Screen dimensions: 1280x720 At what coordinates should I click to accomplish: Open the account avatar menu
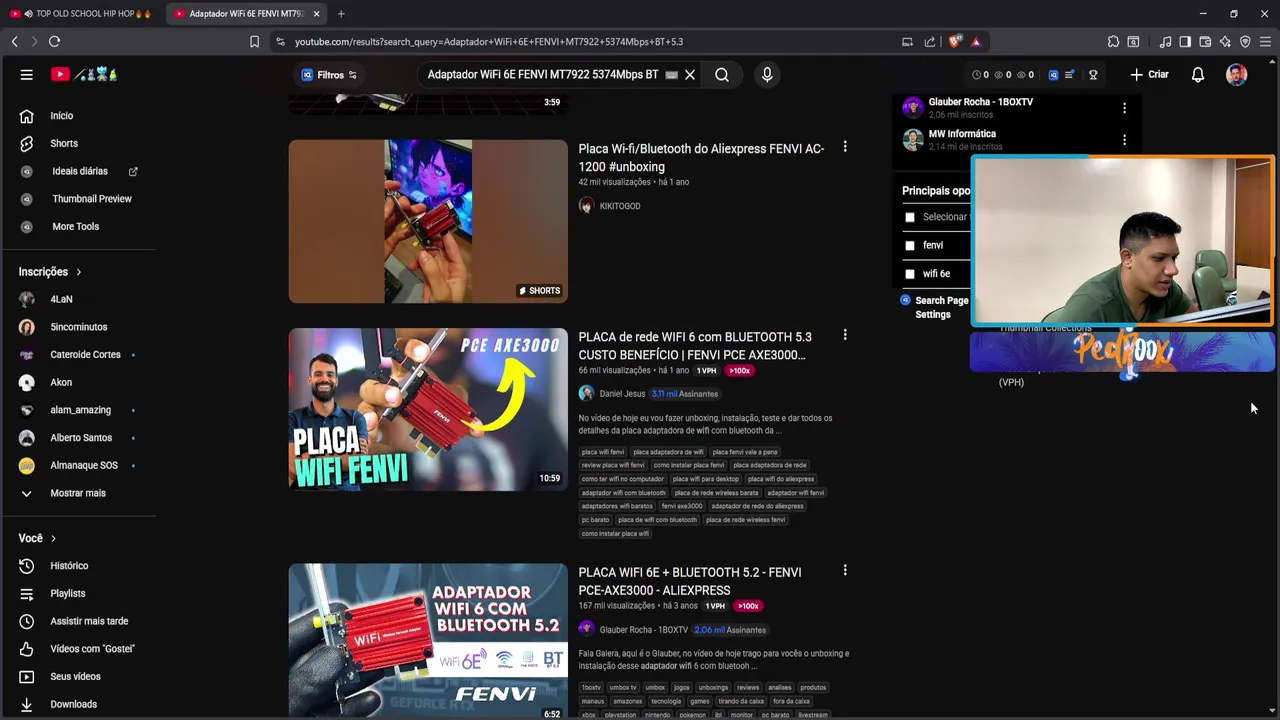(1237, 75)
